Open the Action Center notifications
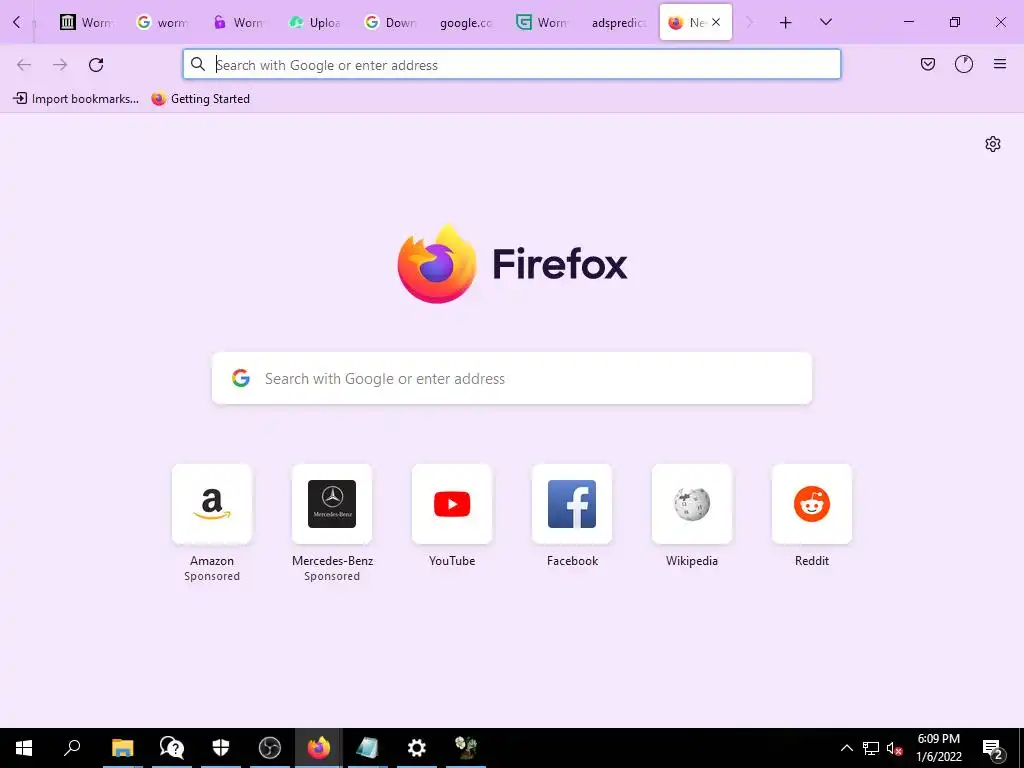 click(x=993, y=748)
